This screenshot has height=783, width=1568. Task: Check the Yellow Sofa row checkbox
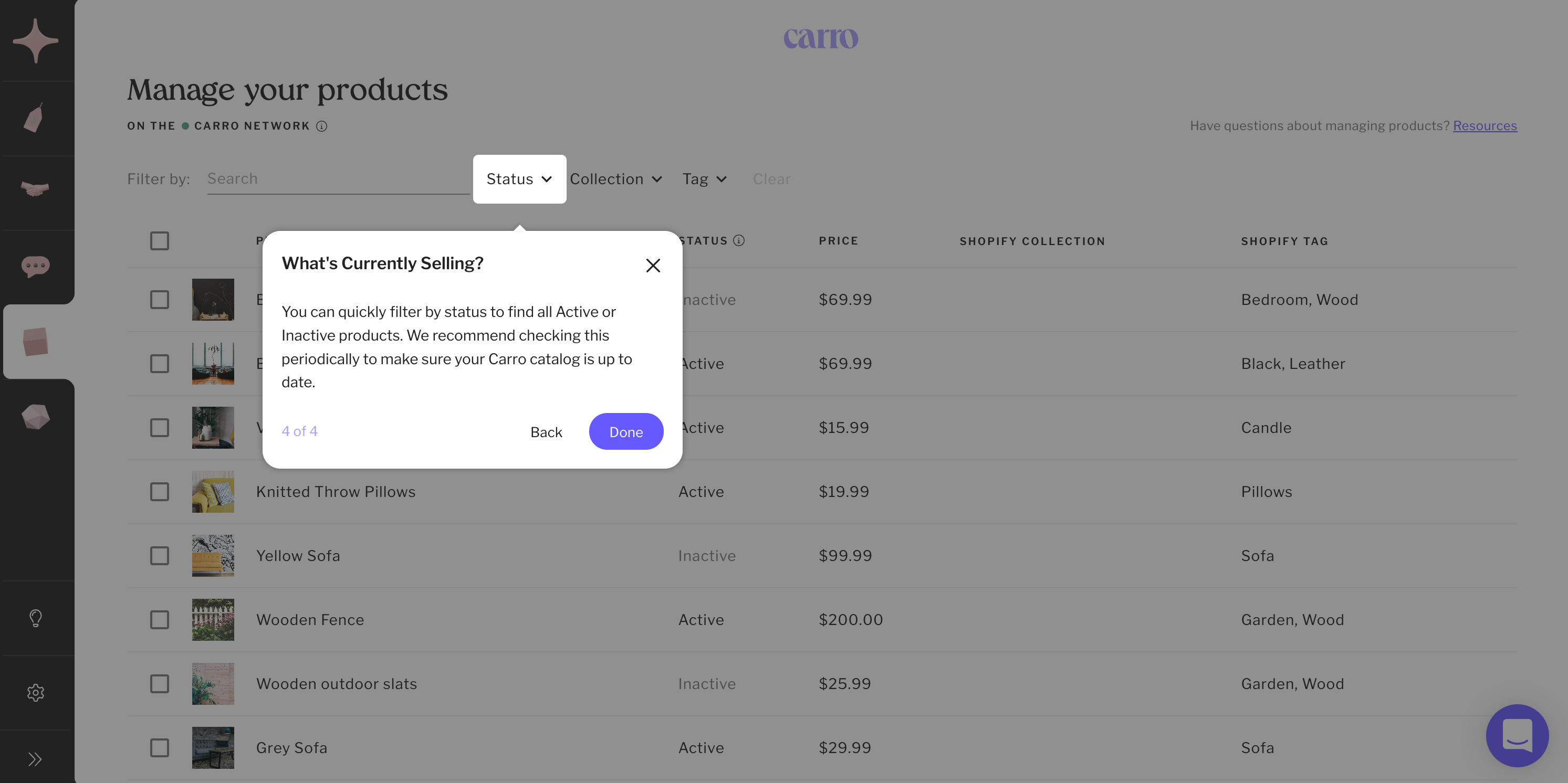click(160, 555)
